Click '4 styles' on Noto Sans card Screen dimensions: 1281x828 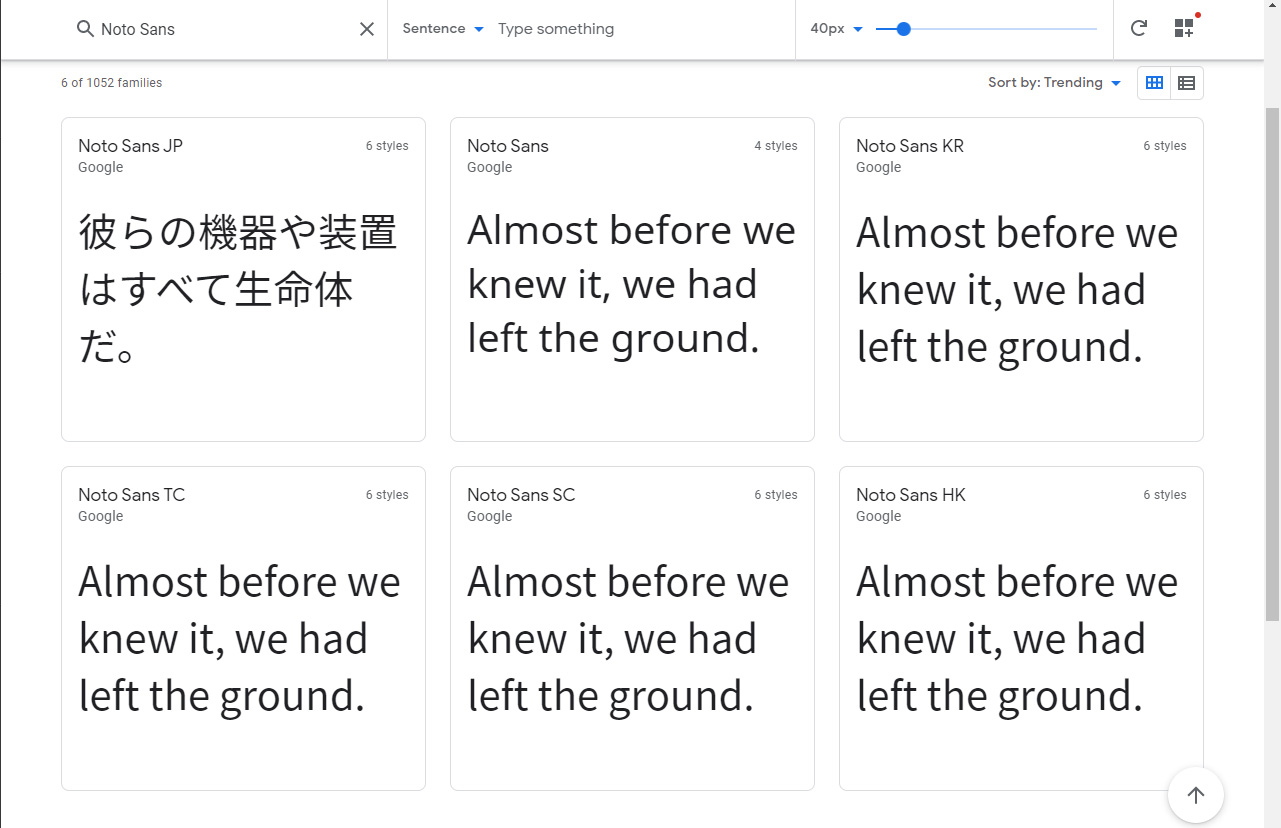(x=776, y=146)
